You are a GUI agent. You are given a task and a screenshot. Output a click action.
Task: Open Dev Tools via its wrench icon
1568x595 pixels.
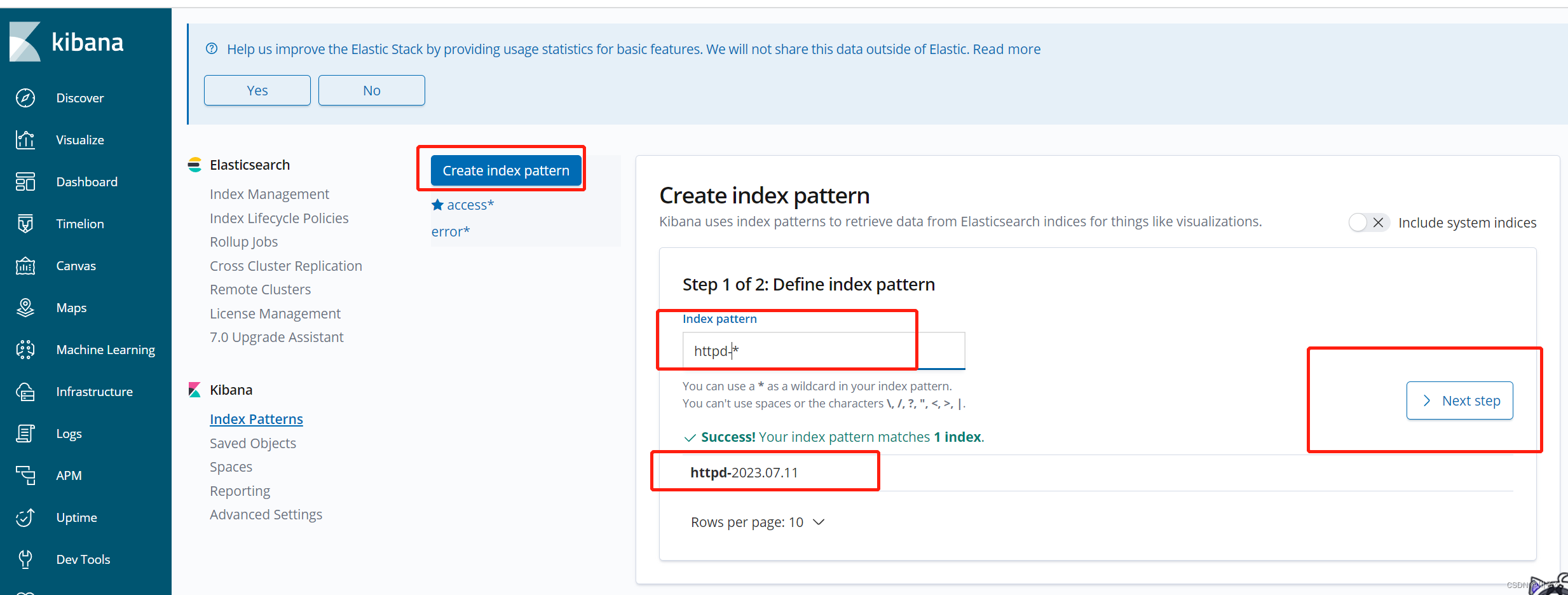click(x=25, y=559)
